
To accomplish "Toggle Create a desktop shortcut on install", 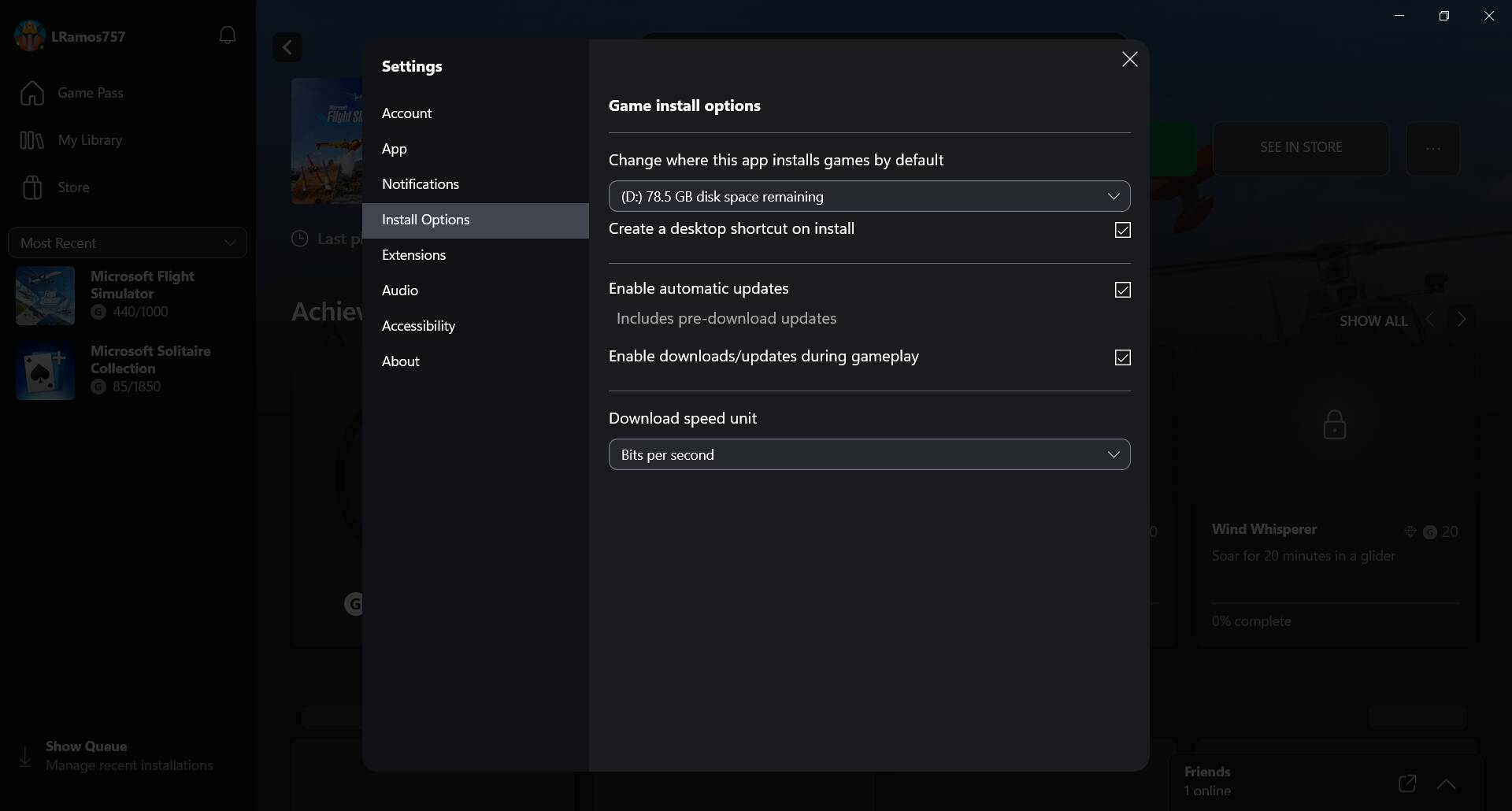I will point(1123,230).
